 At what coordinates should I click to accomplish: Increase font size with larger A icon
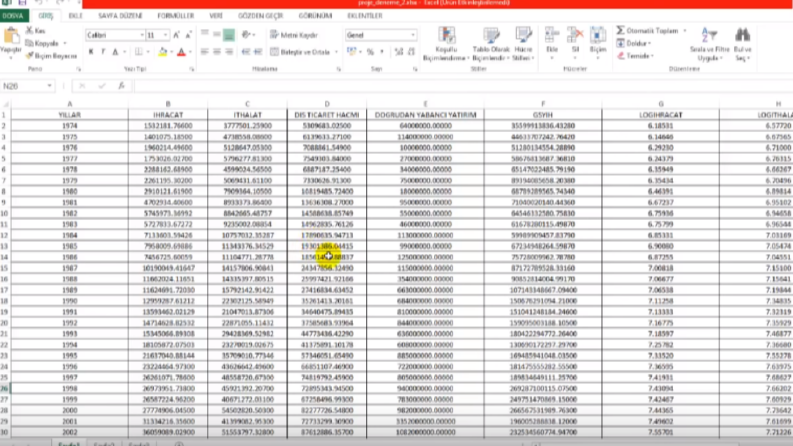pyautogui.click(x=176, y=35)
